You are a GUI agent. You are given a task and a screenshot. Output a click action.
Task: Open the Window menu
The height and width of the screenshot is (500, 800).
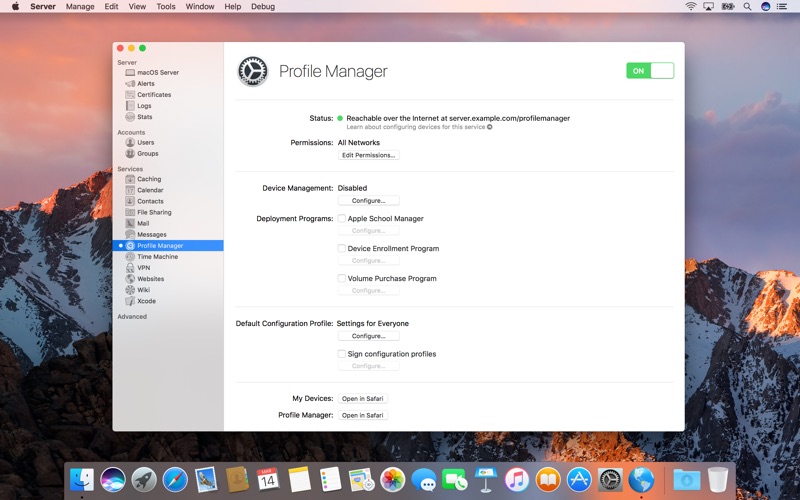tap(200, 7)
